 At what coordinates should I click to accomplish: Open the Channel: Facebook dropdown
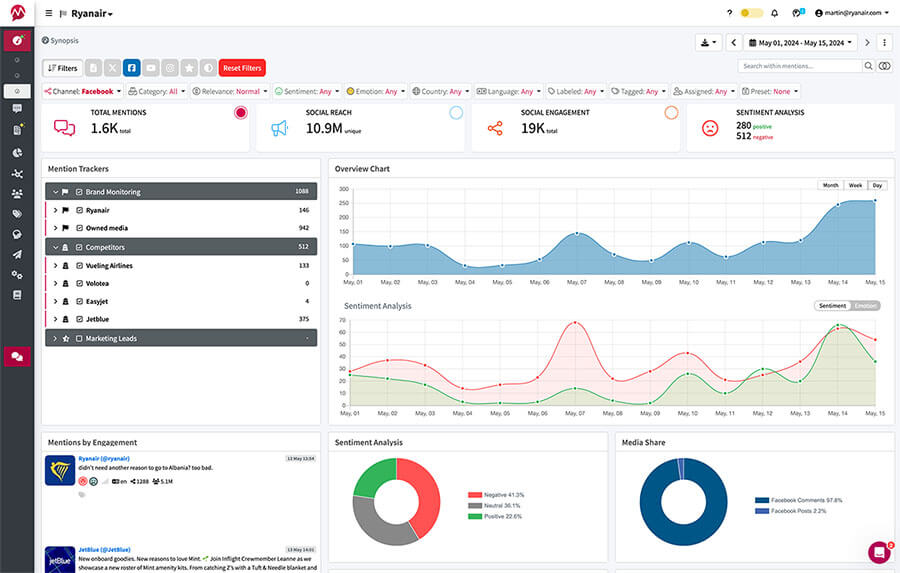click(83, 91)
